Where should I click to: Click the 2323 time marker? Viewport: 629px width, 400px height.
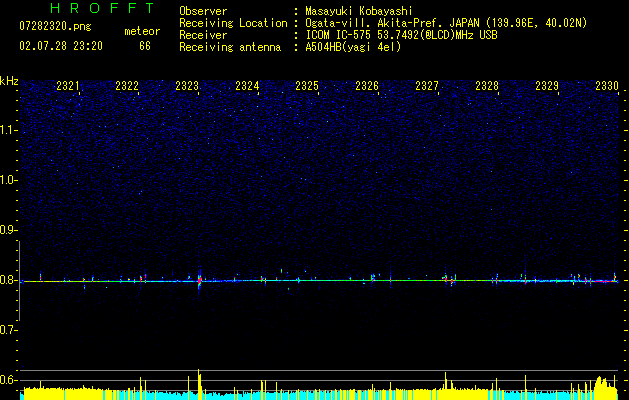[x=187, y=86]
